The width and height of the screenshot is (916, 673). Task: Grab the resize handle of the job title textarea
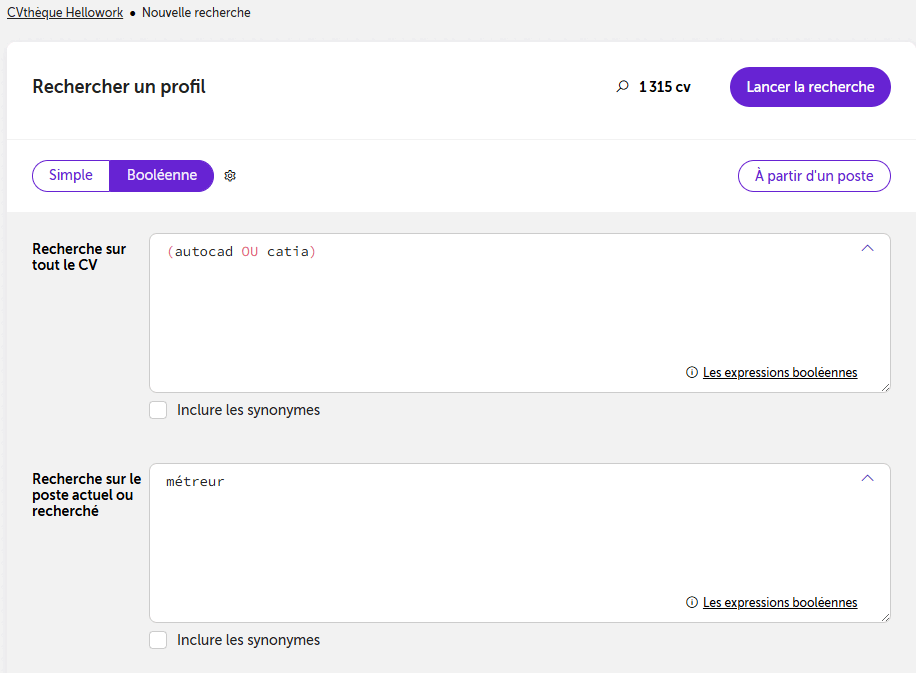pyautogui.click(x=885, y=618)
